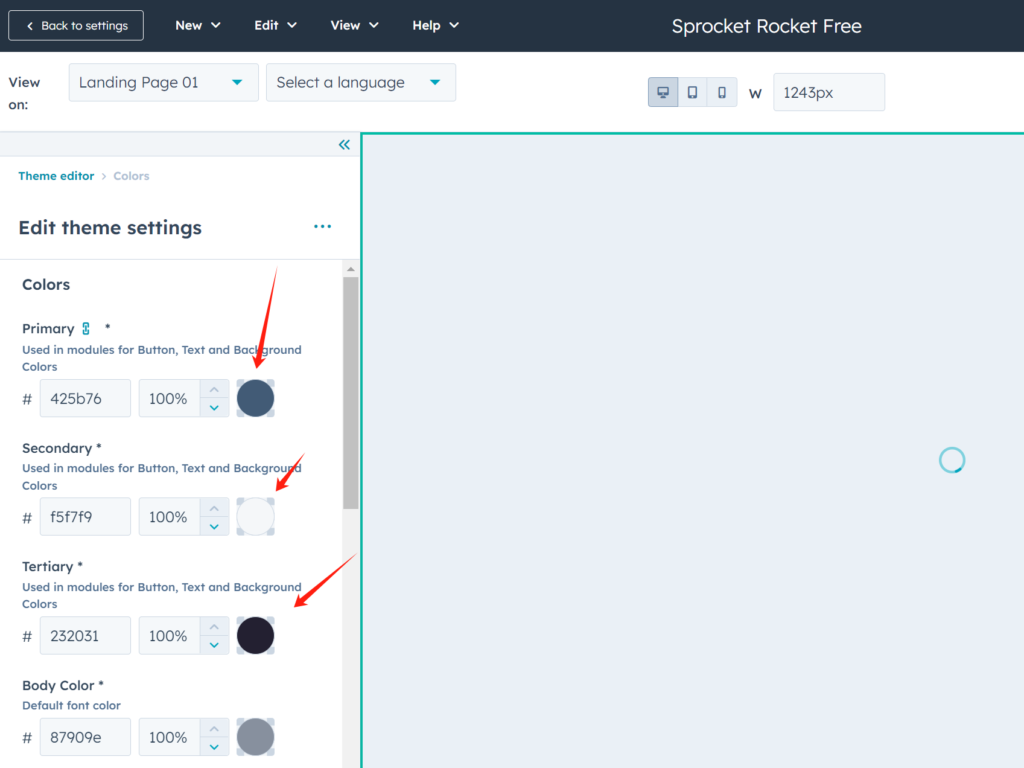Viewport: 1024px width, 768px height.
Task: Switch to mobile phone preview icon
Action: [x=721, y=93]
